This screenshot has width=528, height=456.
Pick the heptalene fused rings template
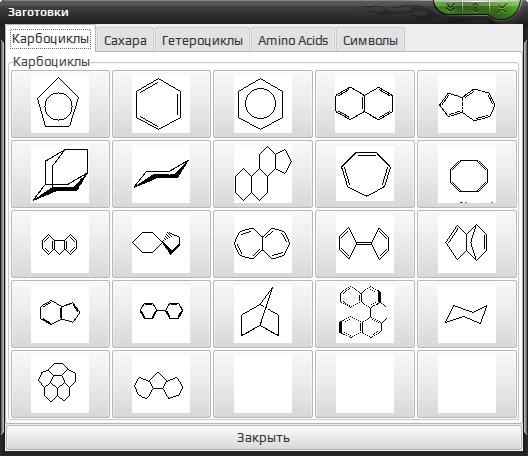pyautogui.click(x=263, y=244)
